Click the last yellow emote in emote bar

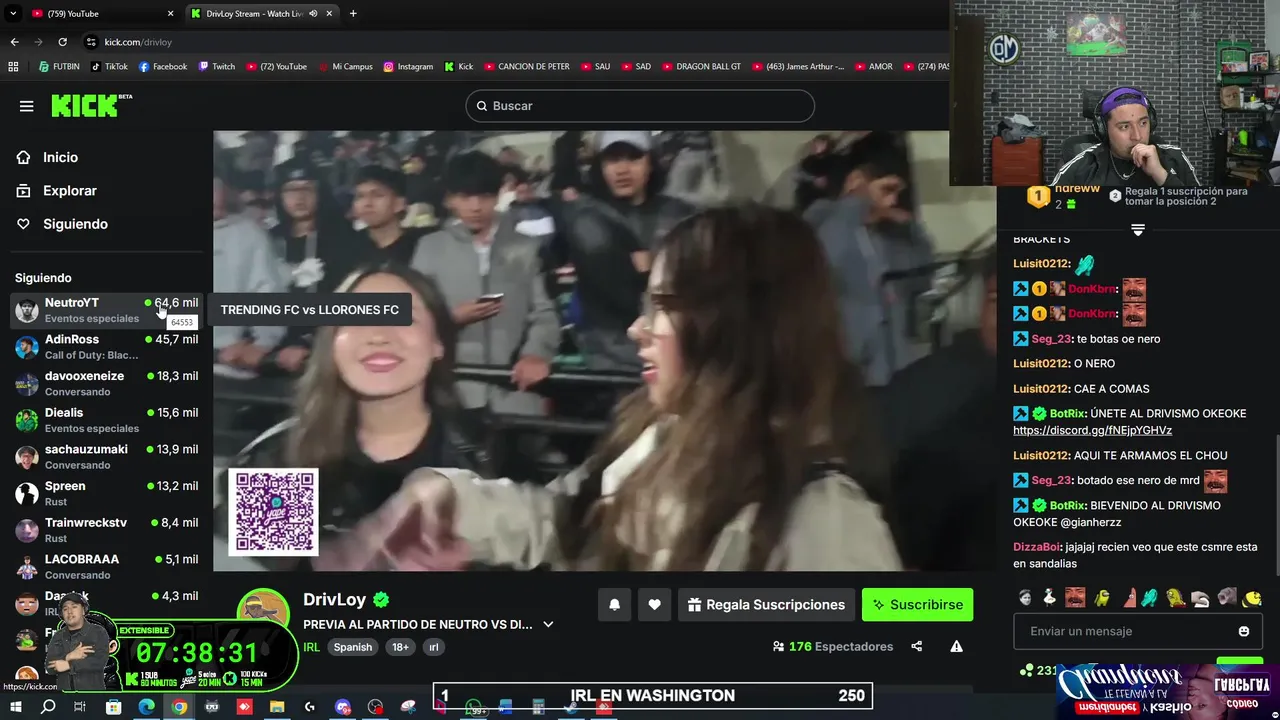click(1252, 598)
